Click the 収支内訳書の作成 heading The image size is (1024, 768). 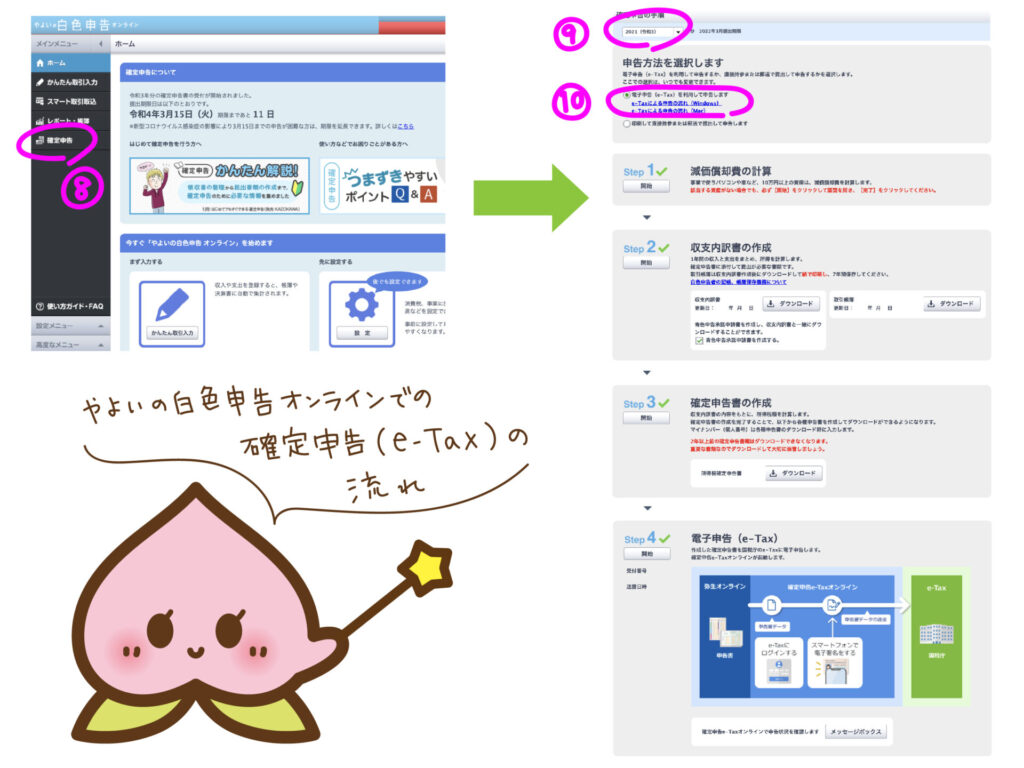(730, 248)
